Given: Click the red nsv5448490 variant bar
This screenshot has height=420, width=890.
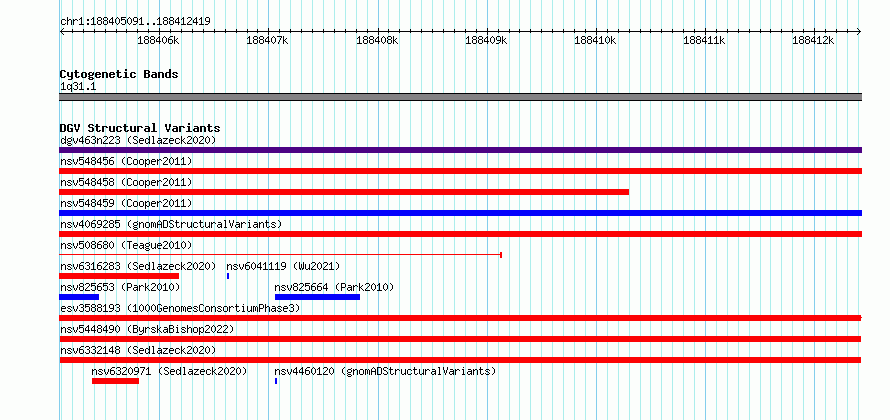Looking at the screenshot, I should click(x=460, y=339).
